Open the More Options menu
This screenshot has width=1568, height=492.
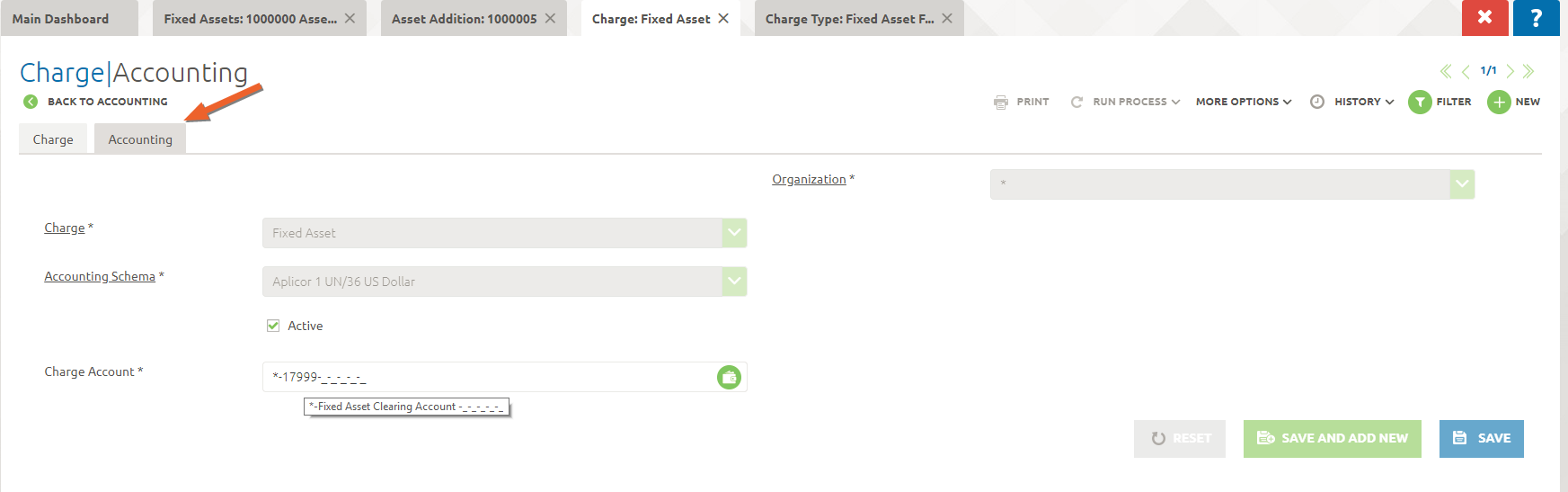(1244, 102)
